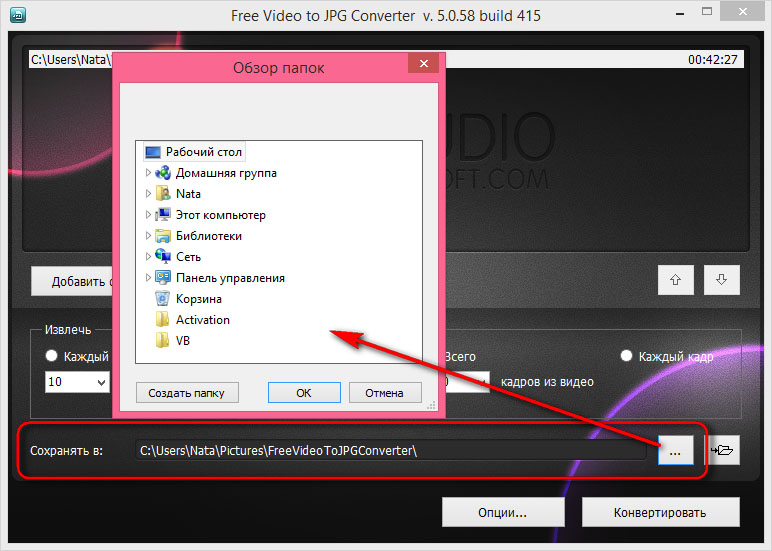The height and width of the screenshot is (551, 772).
Task: Select 'Этот компьютер' label in the tree
Action: 221,215
